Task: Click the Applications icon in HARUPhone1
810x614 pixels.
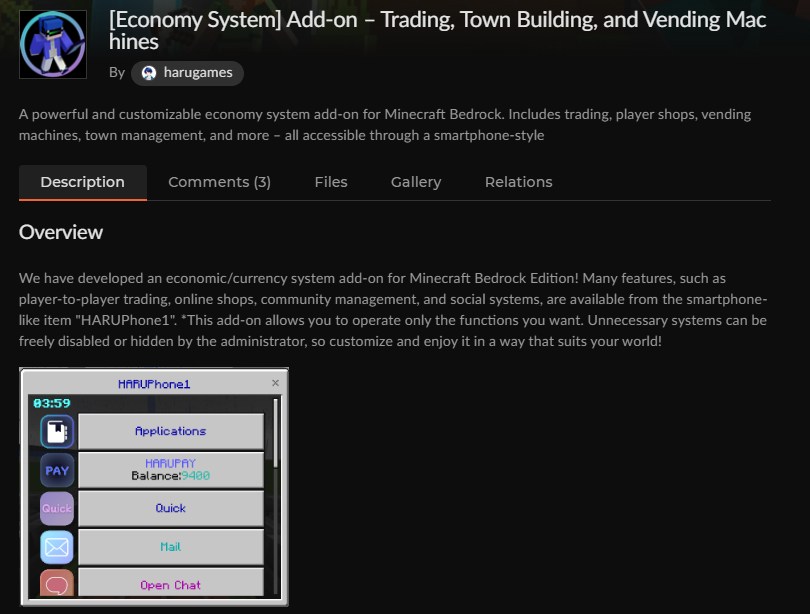Action: click(57, 431)
